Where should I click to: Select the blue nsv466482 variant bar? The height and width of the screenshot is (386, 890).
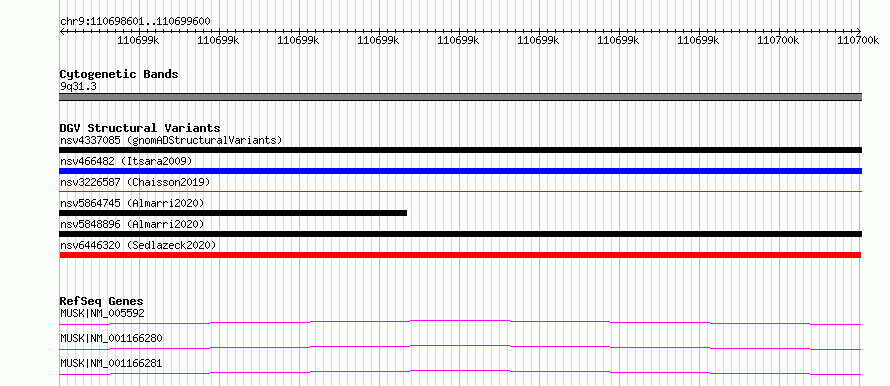coord(461,171)
